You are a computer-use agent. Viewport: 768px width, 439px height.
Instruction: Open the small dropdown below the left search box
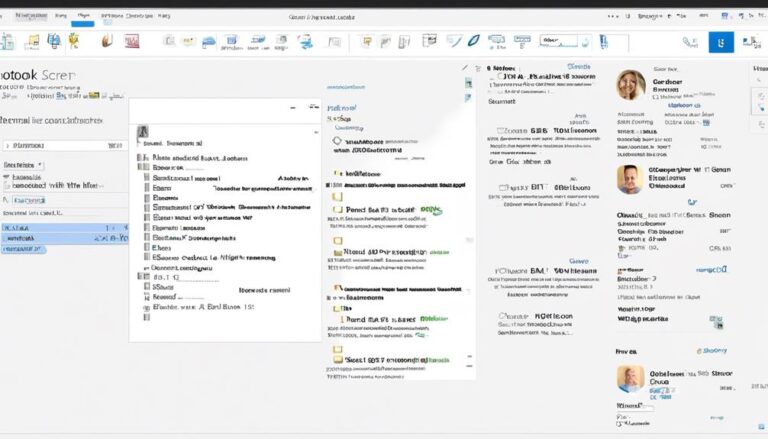pyautogui.click(x=23, y=165)
